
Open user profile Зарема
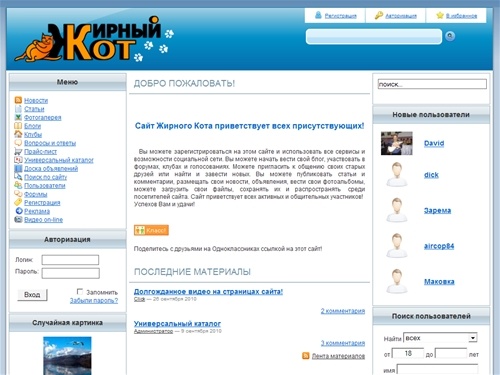tap(437, 211)
